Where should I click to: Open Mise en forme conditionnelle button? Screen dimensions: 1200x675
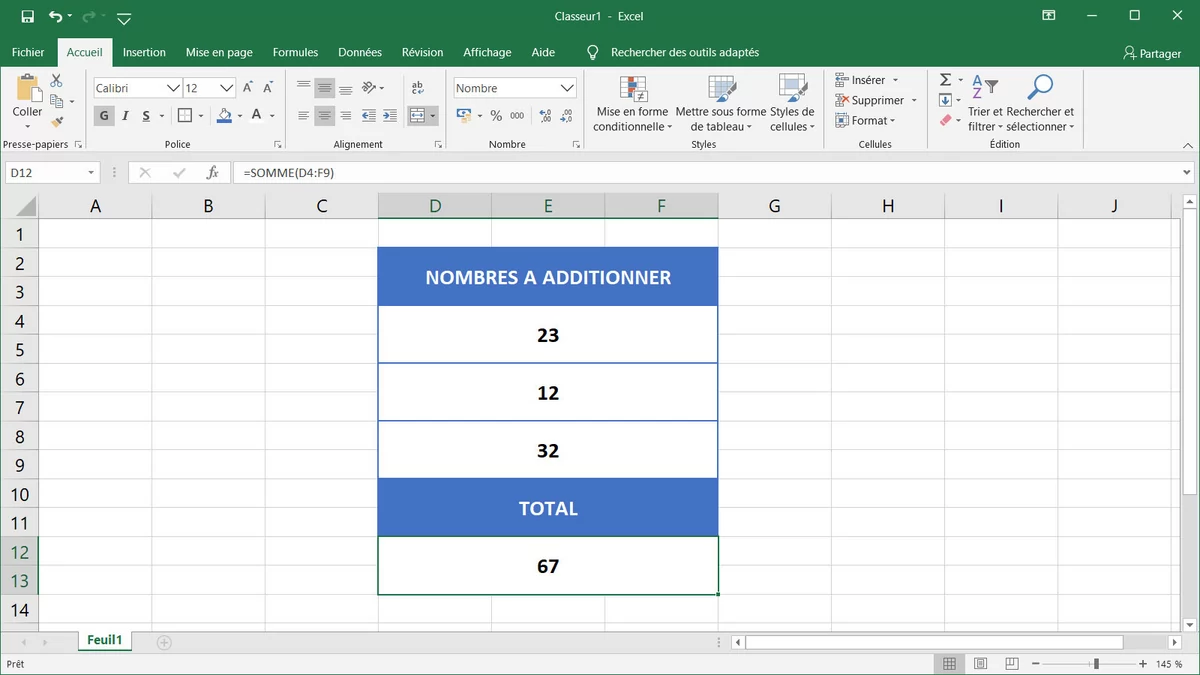[x=632, y=105]
